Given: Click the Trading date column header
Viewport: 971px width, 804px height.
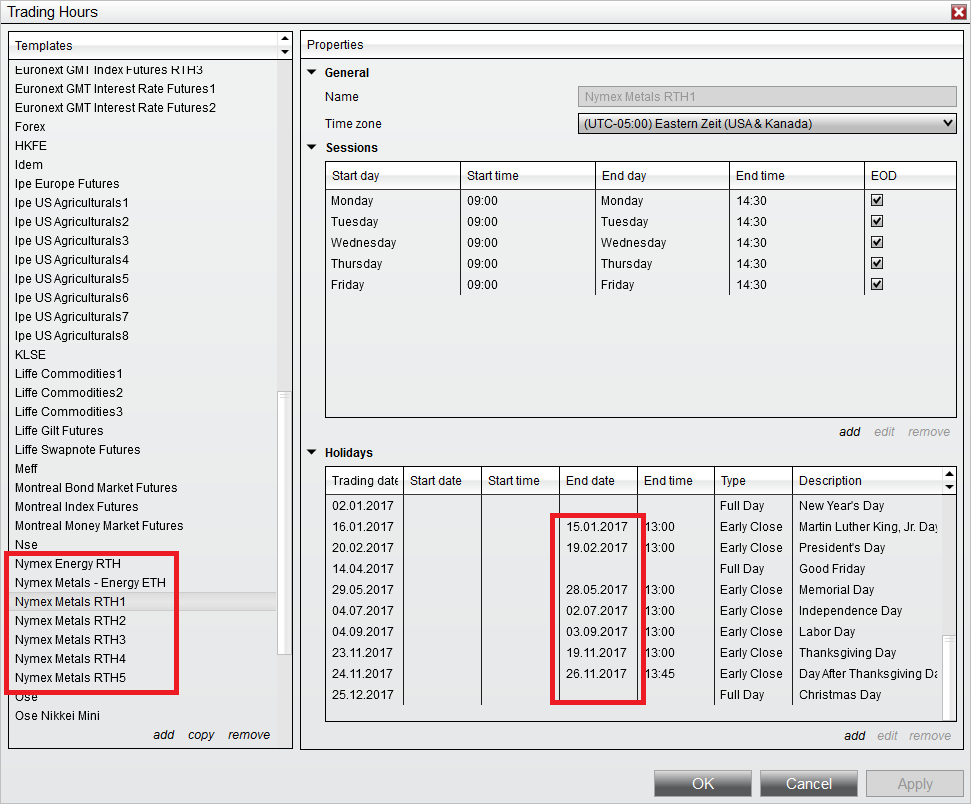Looking at the screenshot, I should click(365, 481).
